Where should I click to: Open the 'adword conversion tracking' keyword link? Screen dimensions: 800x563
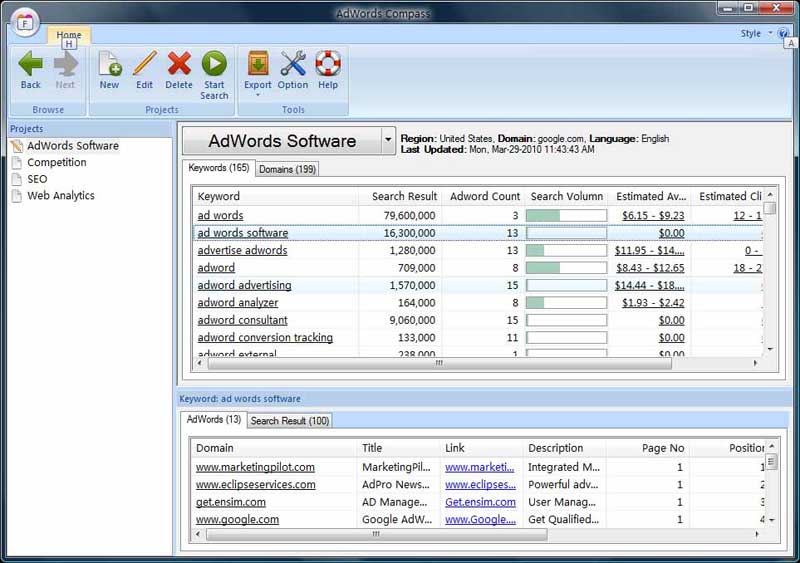(x=265, y=337)
